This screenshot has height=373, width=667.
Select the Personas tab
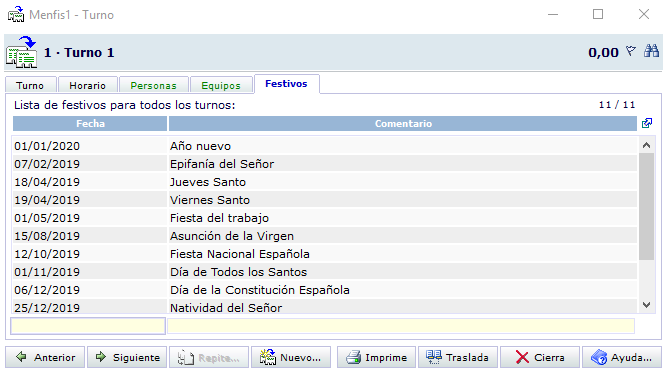154,85
